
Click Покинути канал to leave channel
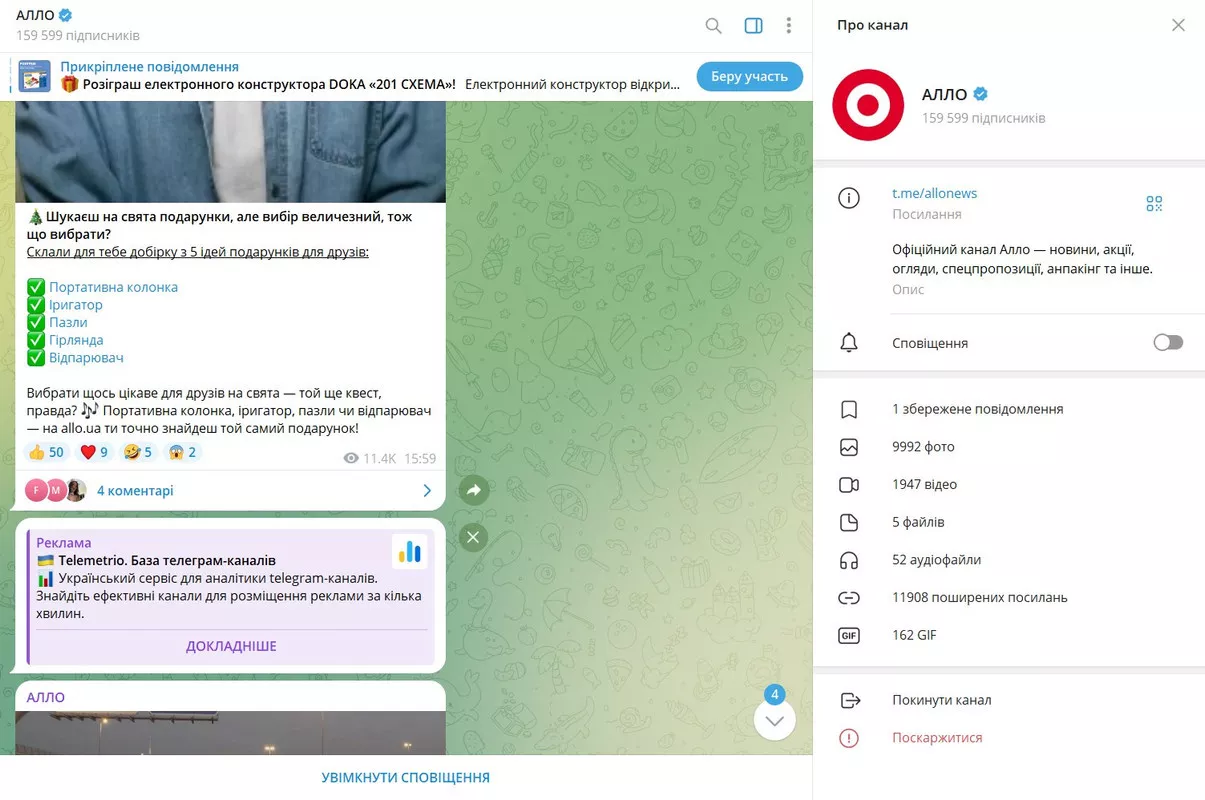(942, 700)
